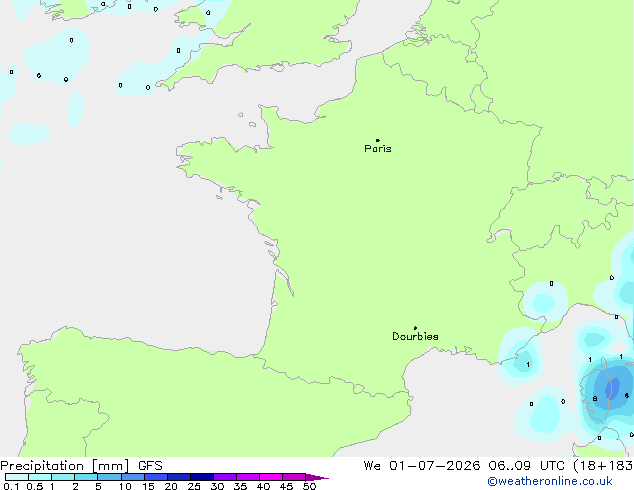The image size is (634, 490).
Task: Click the legend value '50'
Action: coord(309,486)
